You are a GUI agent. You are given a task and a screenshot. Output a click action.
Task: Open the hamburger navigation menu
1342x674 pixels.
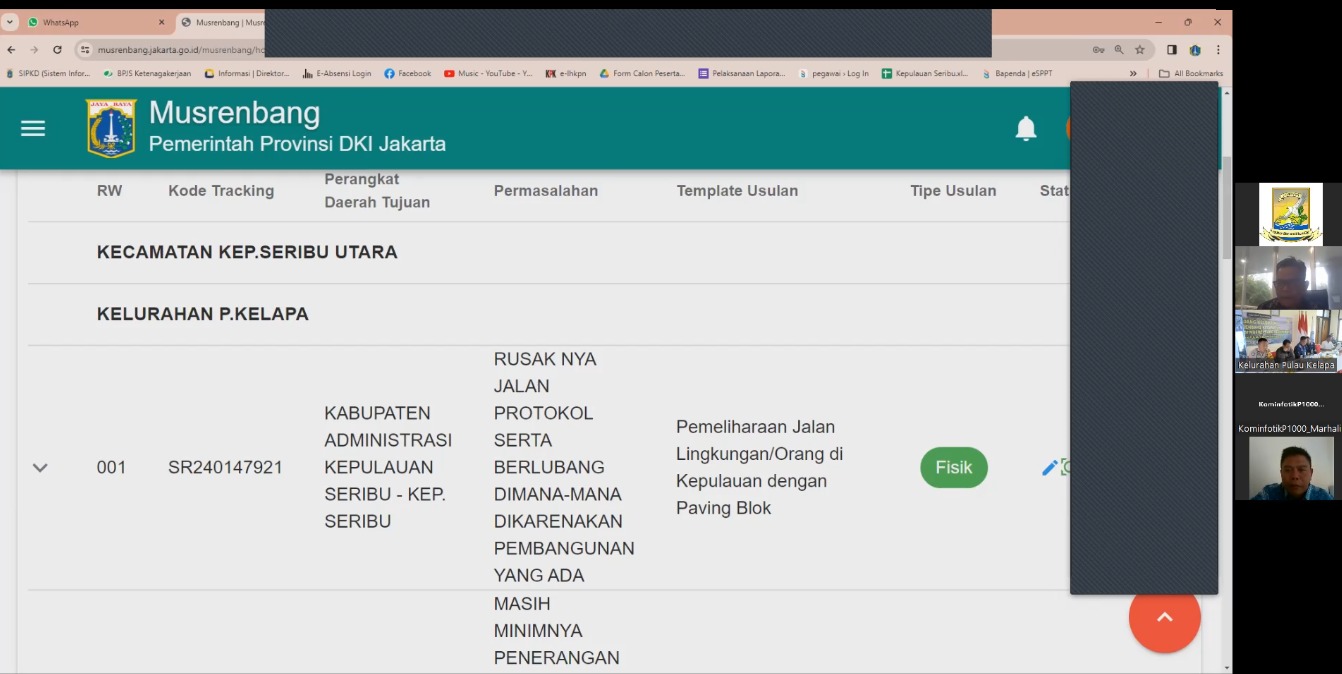[33, 128]
